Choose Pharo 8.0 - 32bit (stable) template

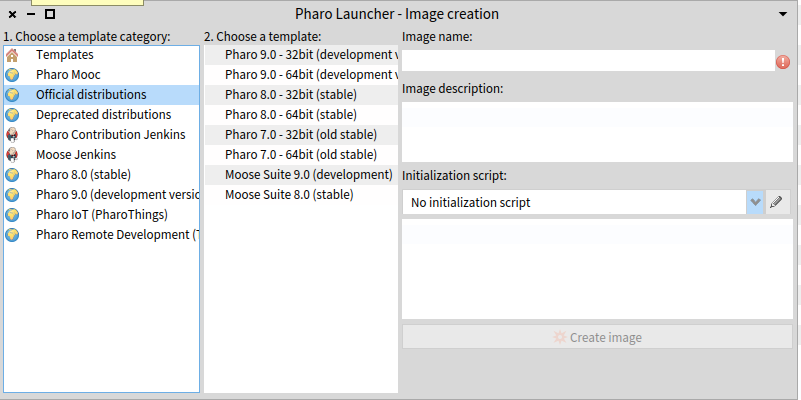(x=301, y=95)
